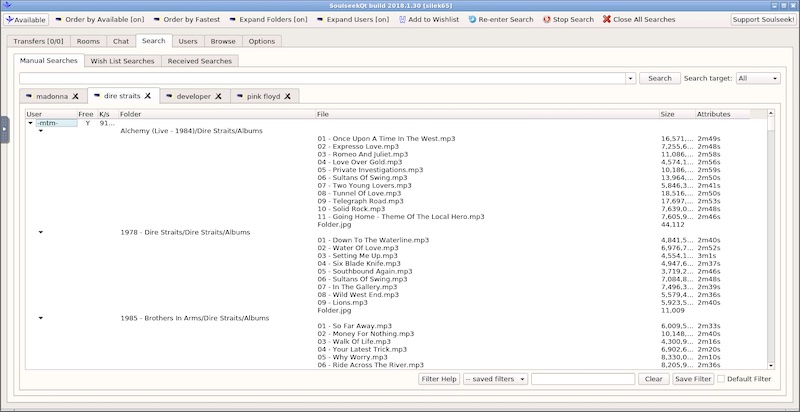800x412 pixels.
Task: Click the Clear filter button
Action: point(654,379)
